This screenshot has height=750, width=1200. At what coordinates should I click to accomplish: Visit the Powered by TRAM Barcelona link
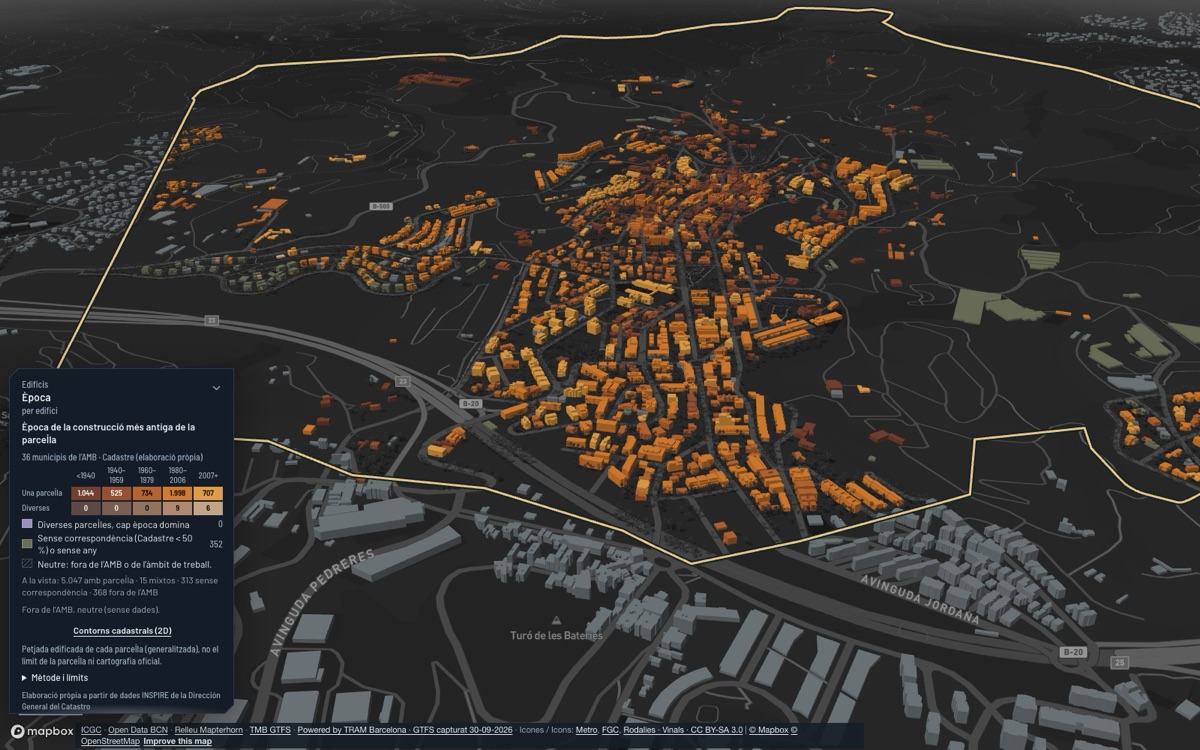click(x=351, y=730)
